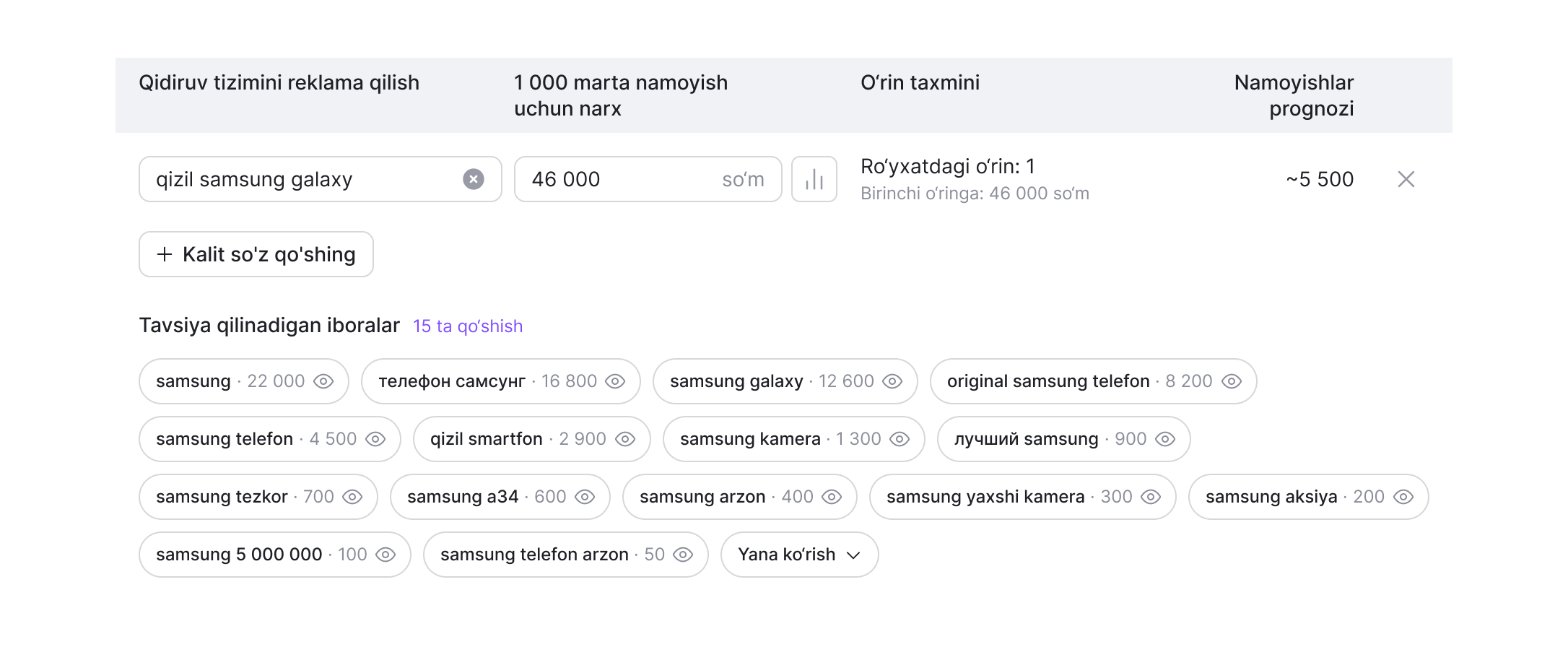Click the eye icon on 'samsung kamera' chip
This screenshot has height=647, width=1568.
(x=900, y=439)
